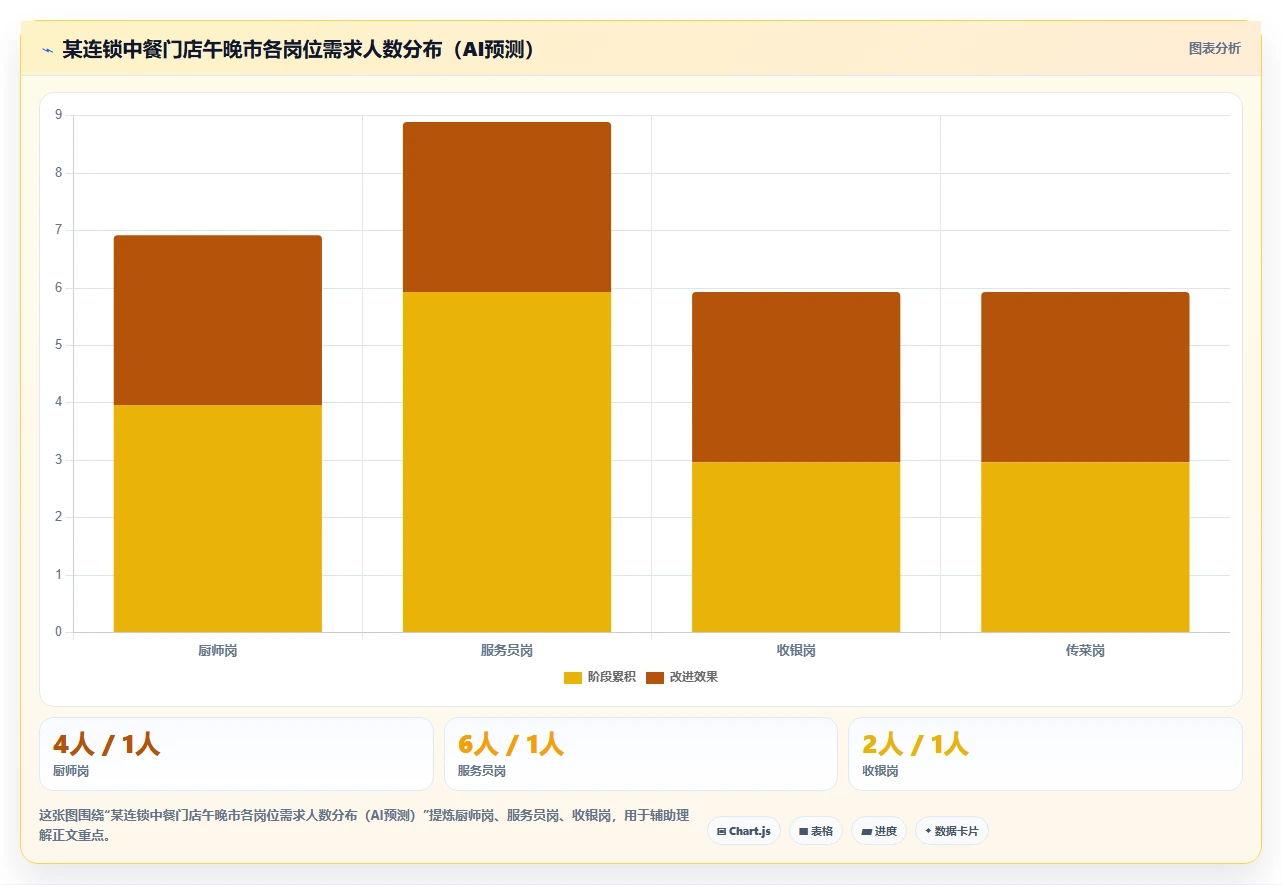Click the summary paragraph starting 这张图围绕

pyautogui.click(x=364, y=826)
